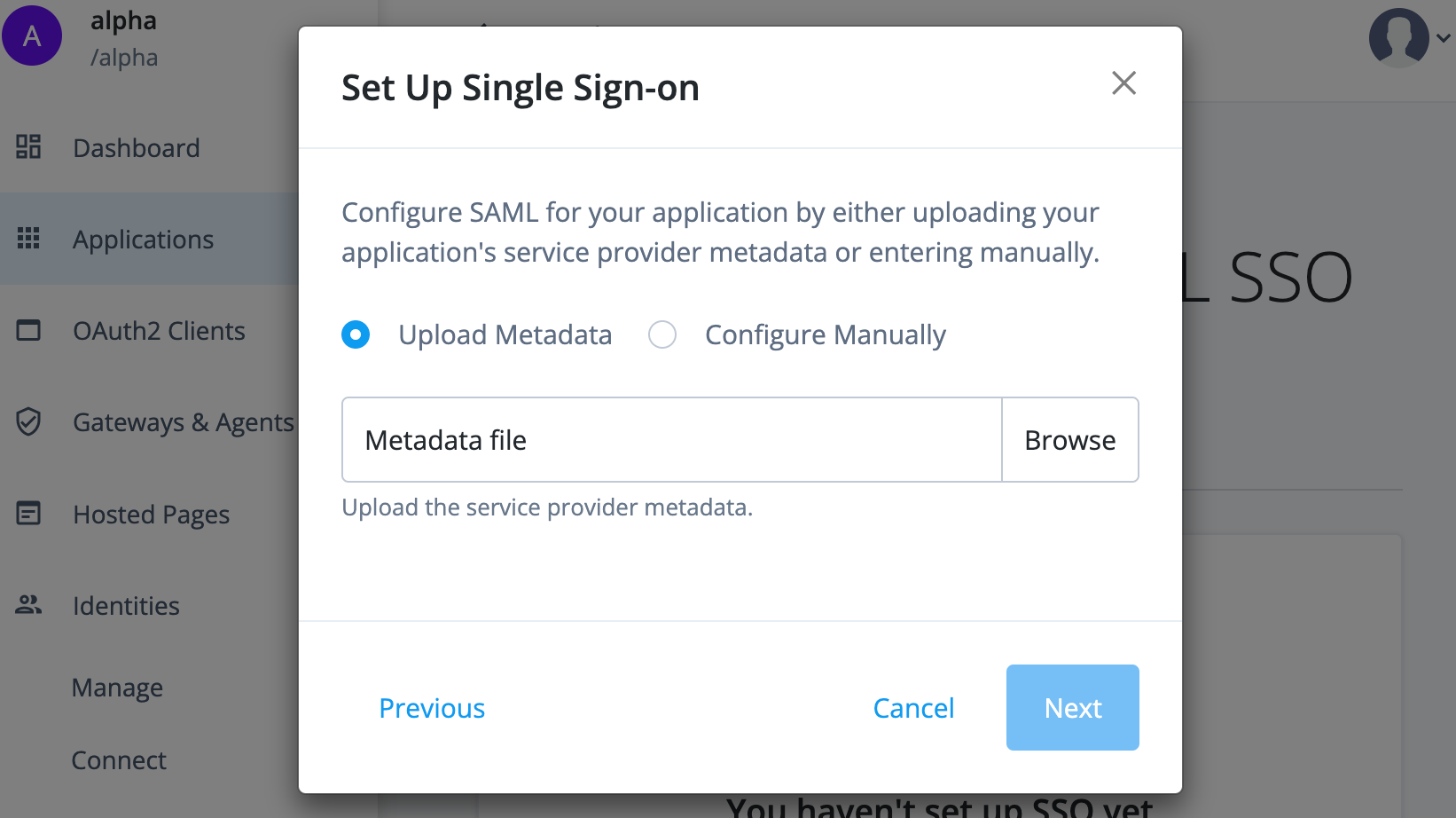Click the Hosted Pages icon
Screen dimensions: 1456x818
point(27,514)
